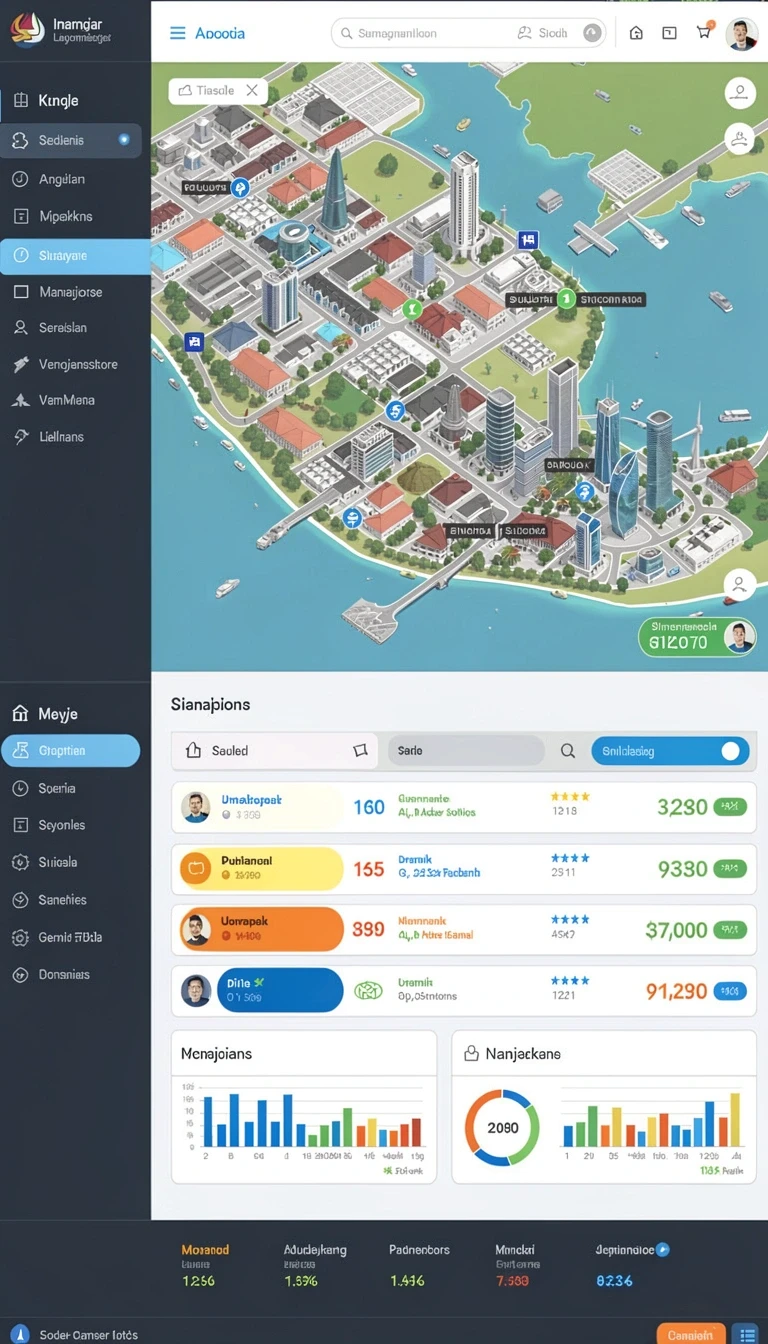Toggle the blue dot beside Sedienis

124,140
